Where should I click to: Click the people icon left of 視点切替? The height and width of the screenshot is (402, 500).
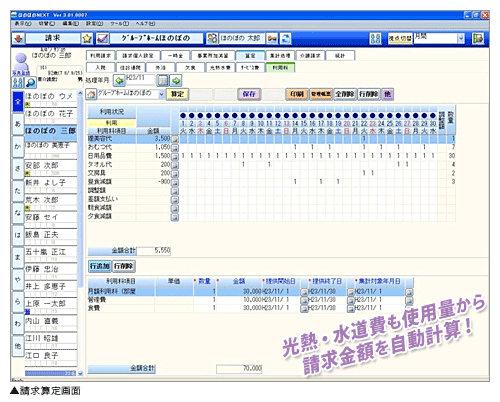click(375, 39)
